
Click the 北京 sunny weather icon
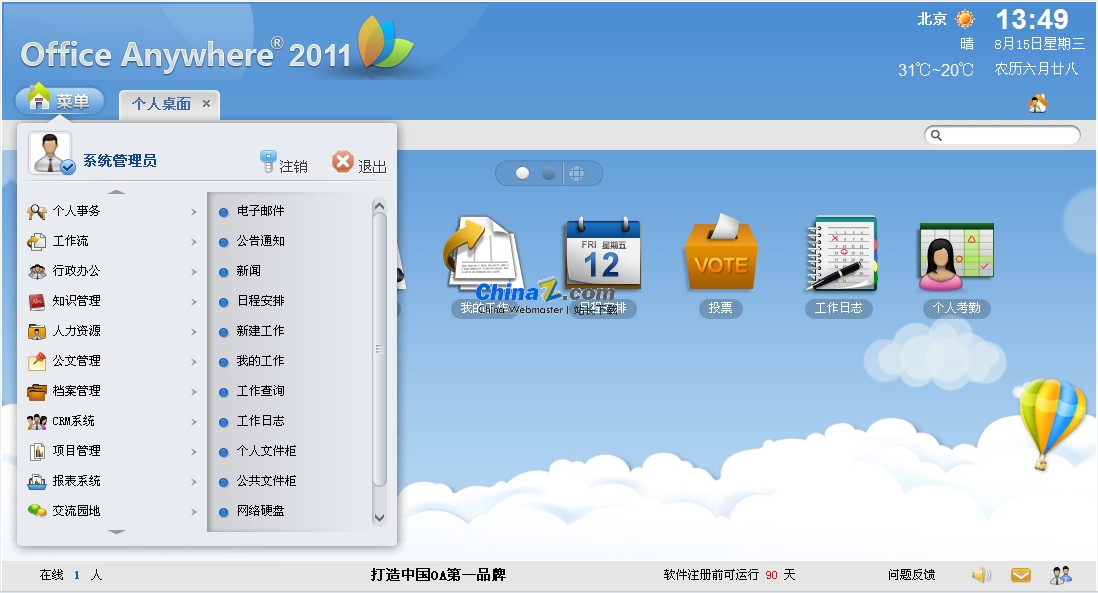(965, 19)
